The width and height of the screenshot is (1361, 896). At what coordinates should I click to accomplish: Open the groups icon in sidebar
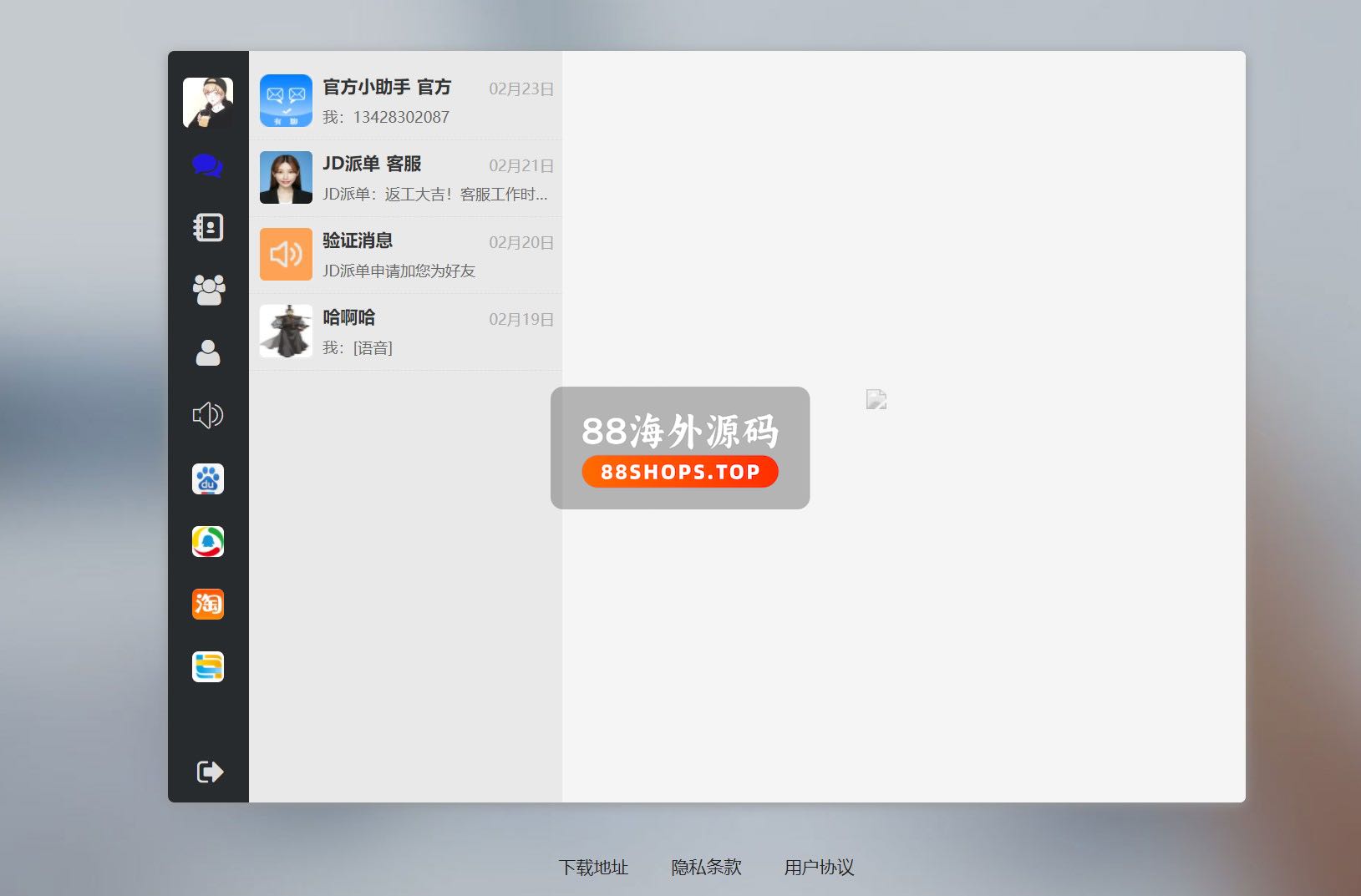click(208, 290)
